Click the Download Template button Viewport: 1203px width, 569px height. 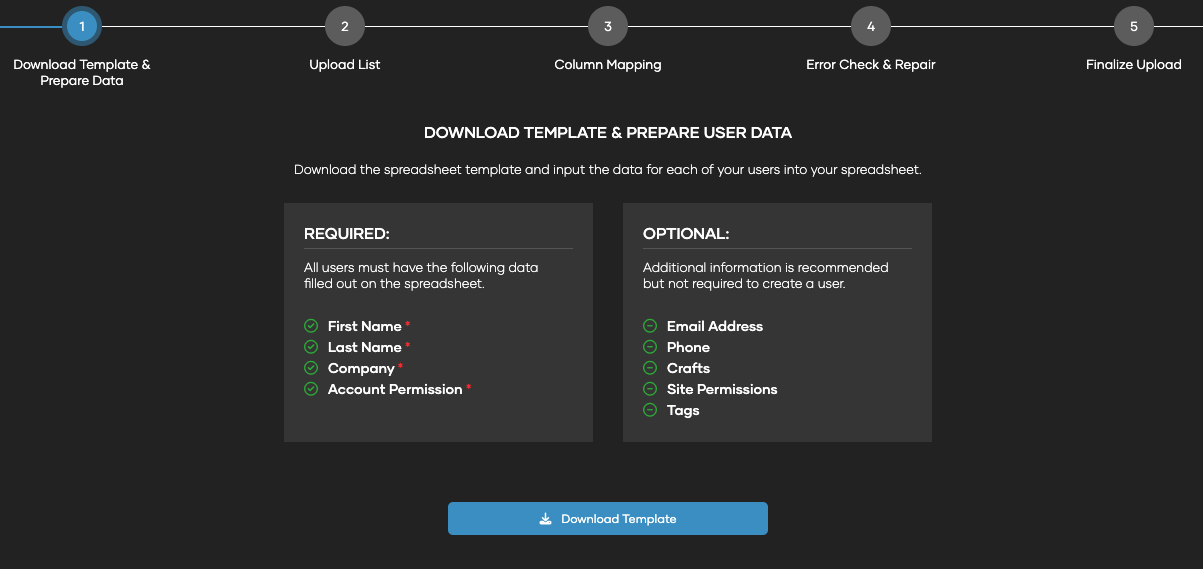607,519
